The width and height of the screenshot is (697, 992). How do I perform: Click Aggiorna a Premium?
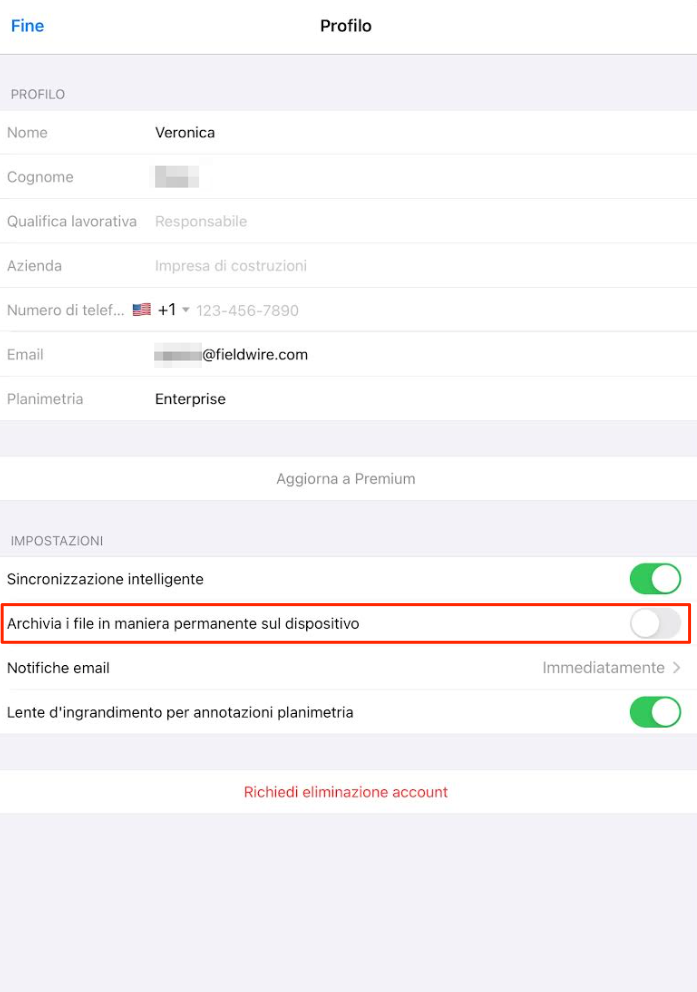tap(346, 479)
